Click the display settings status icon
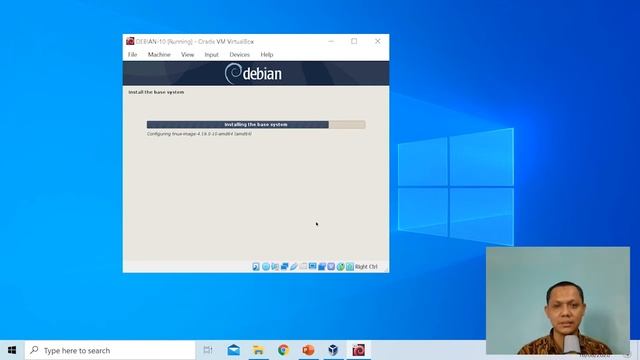640x360 pixels. [x=313, y=267]
